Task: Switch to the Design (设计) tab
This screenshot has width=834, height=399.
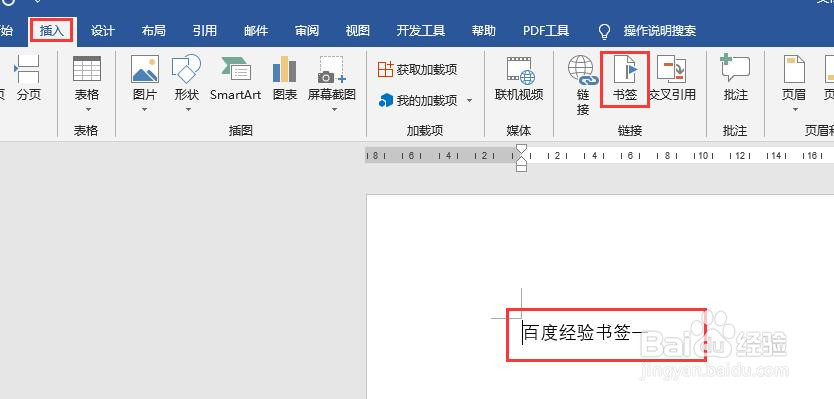Action: (x=102, y=31)
